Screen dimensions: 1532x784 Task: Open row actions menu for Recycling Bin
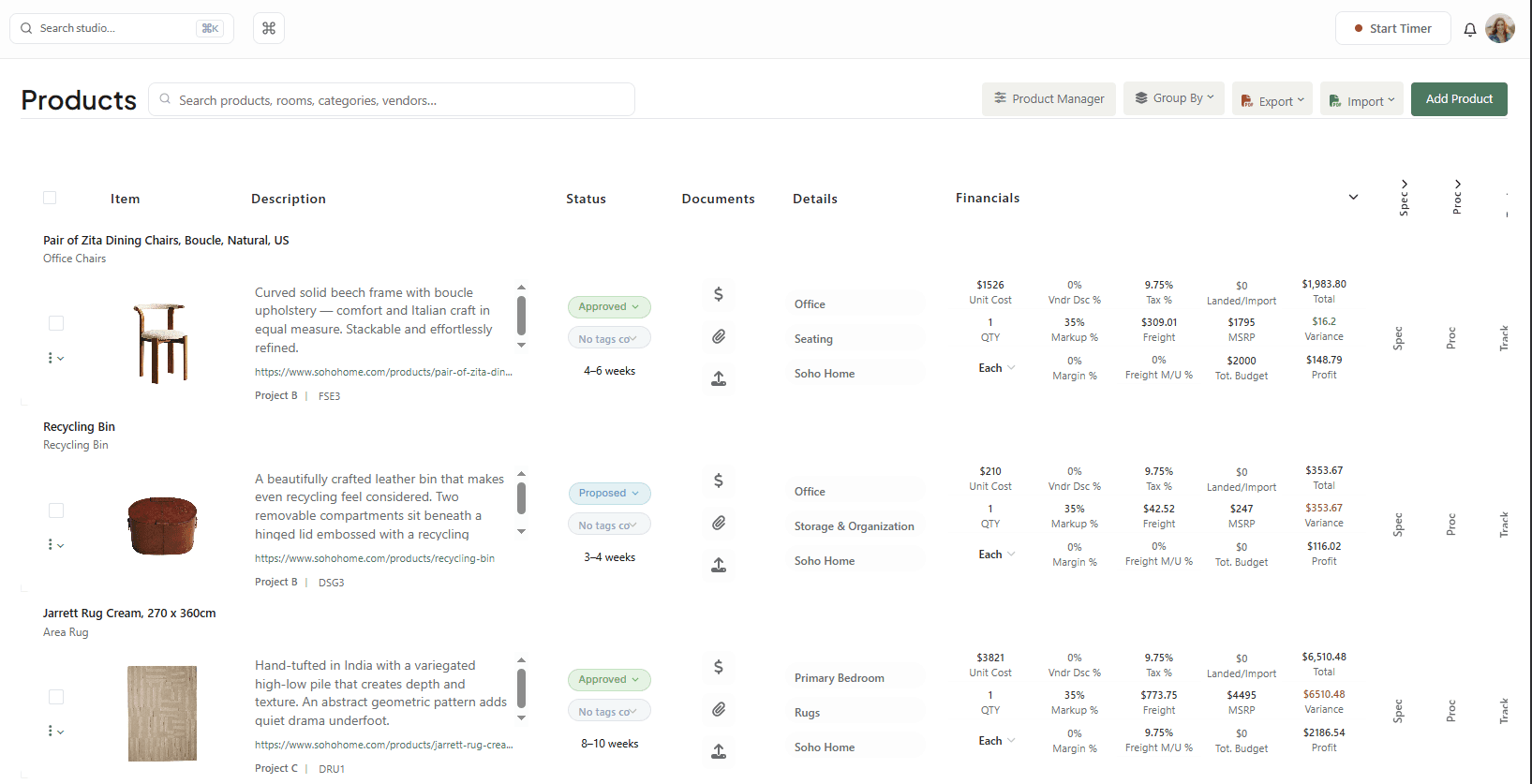pyautogui.click(x=56, y=544)
